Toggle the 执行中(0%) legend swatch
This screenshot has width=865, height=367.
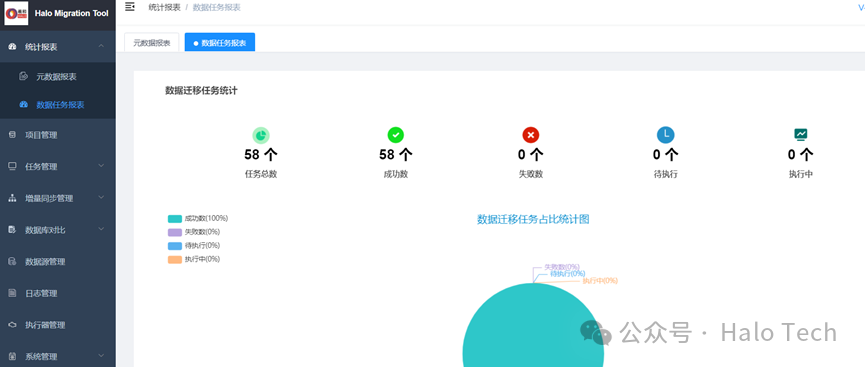(x=175, y=259)
